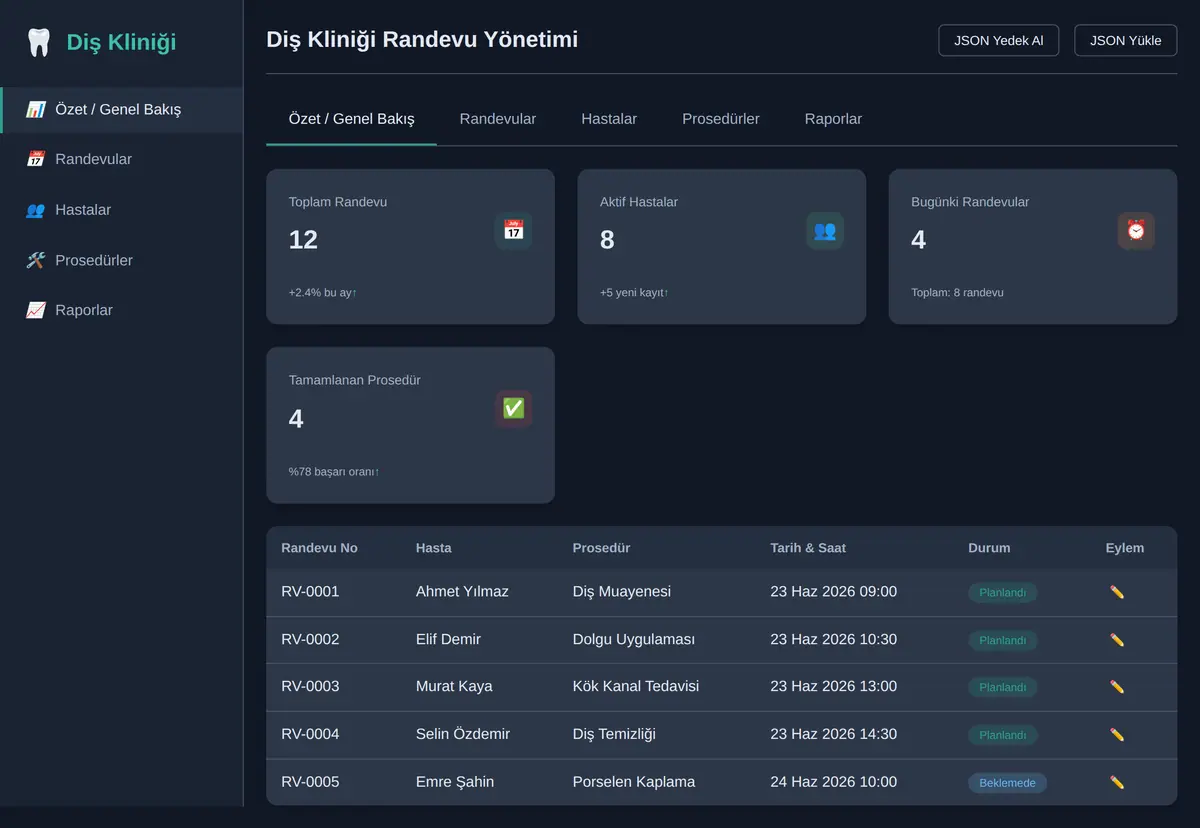The width and height of the screenshot is (1200, 828).
Task: Click the Durum column header
Action: coord(989,548)
